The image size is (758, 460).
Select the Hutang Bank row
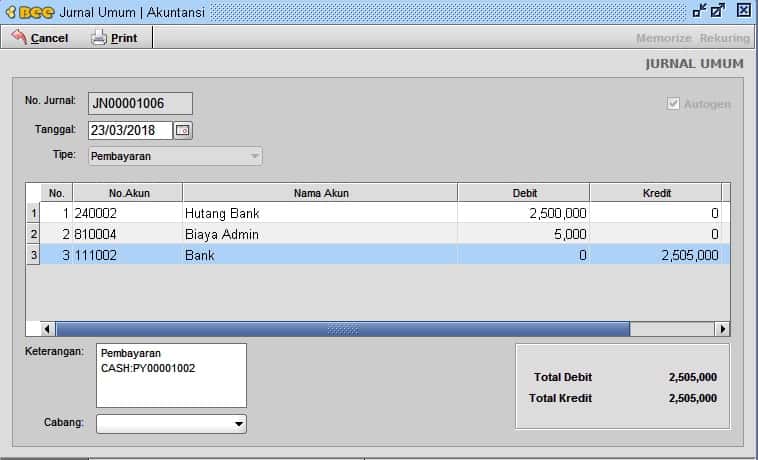(x=320, y=213)
